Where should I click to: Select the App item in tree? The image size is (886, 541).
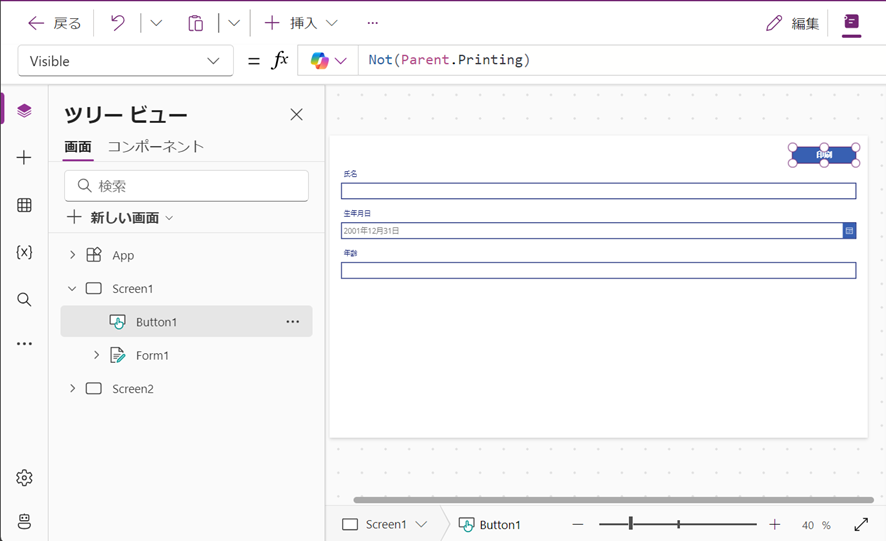tap(123, 256)
